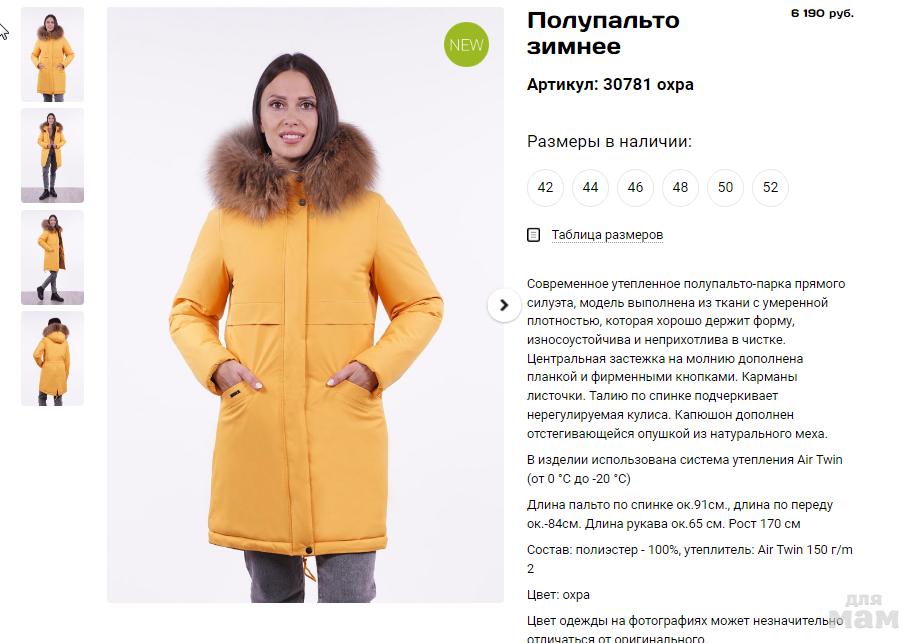914x643 pixels.
Task: Select size 42
Action: 545,187
